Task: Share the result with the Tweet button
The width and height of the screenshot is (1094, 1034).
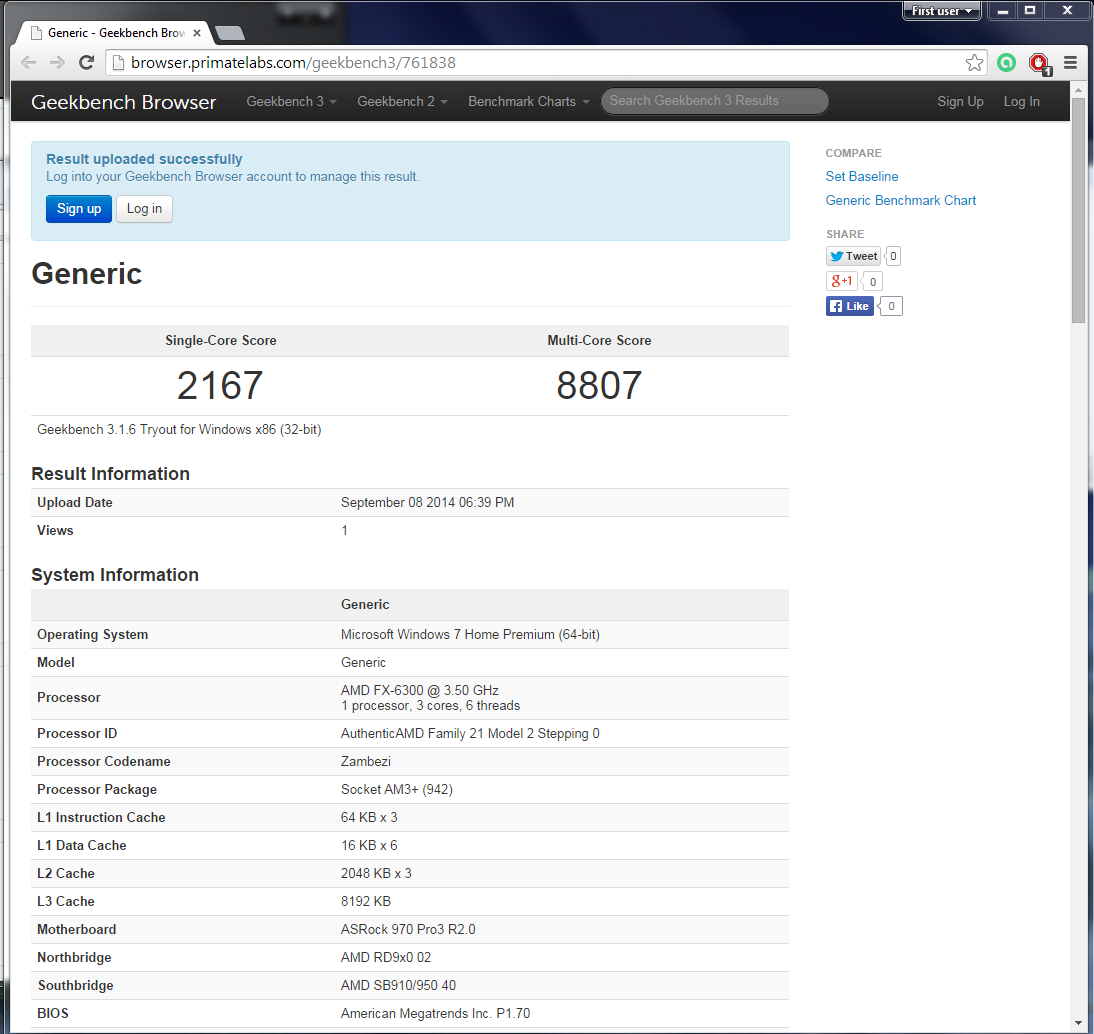Action: pyautogui.click(x=853, y=256)
